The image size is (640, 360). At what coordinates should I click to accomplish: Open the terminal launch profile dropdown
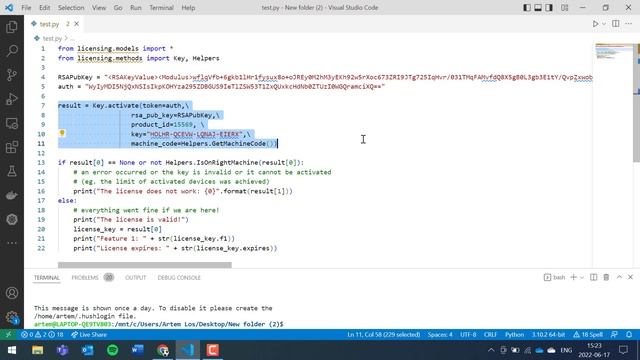(582, 278)
